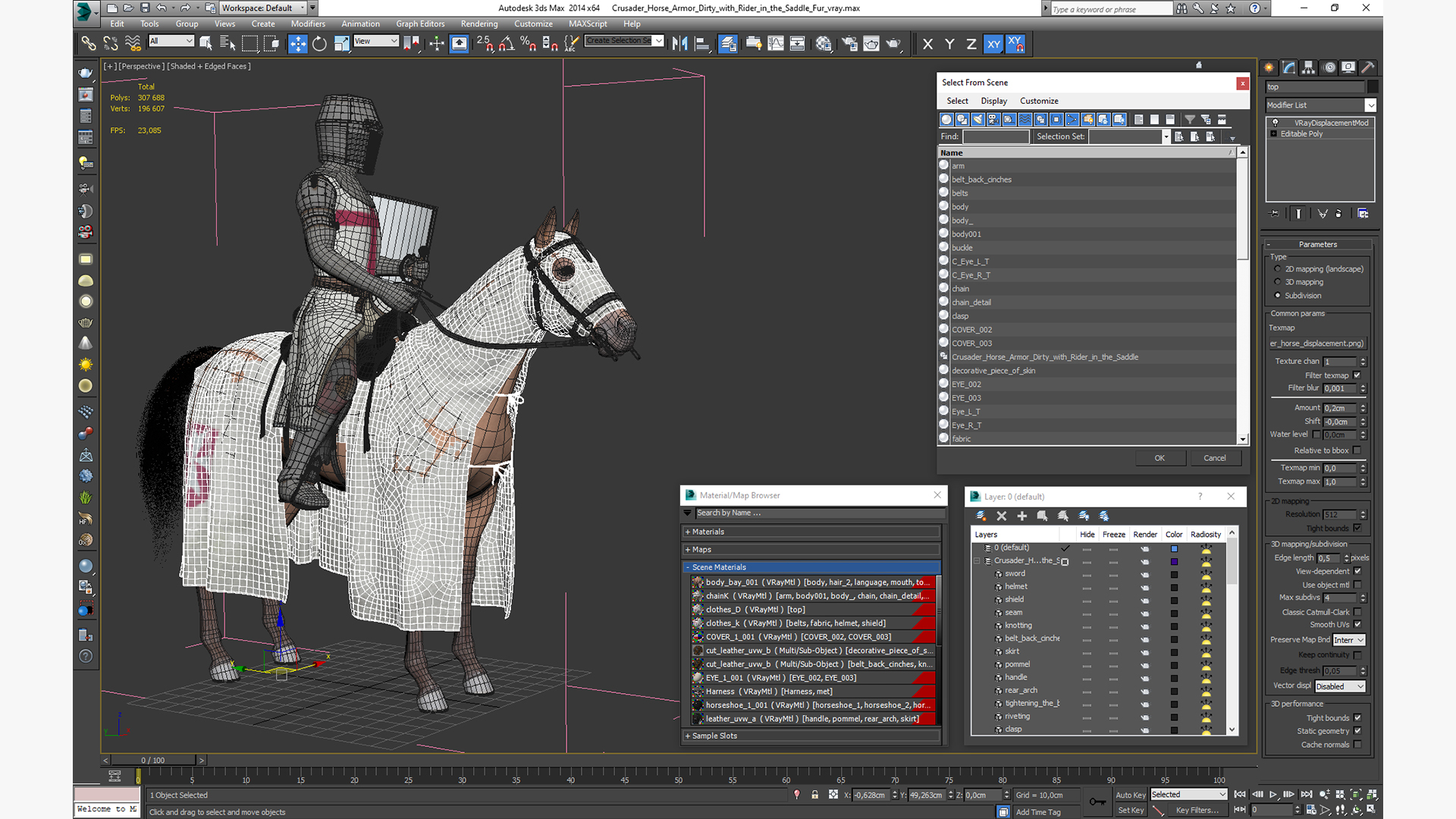Delete highlighted layer with X icon
The width and height of the screenshot is (1456, 819).
1001,516
